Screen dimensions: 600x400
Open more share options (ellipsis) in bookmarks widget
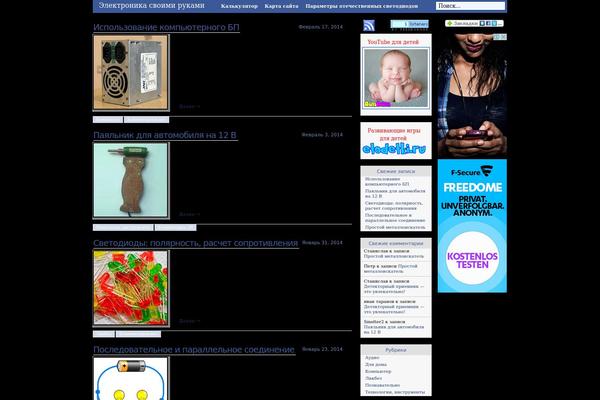[500, 23]
